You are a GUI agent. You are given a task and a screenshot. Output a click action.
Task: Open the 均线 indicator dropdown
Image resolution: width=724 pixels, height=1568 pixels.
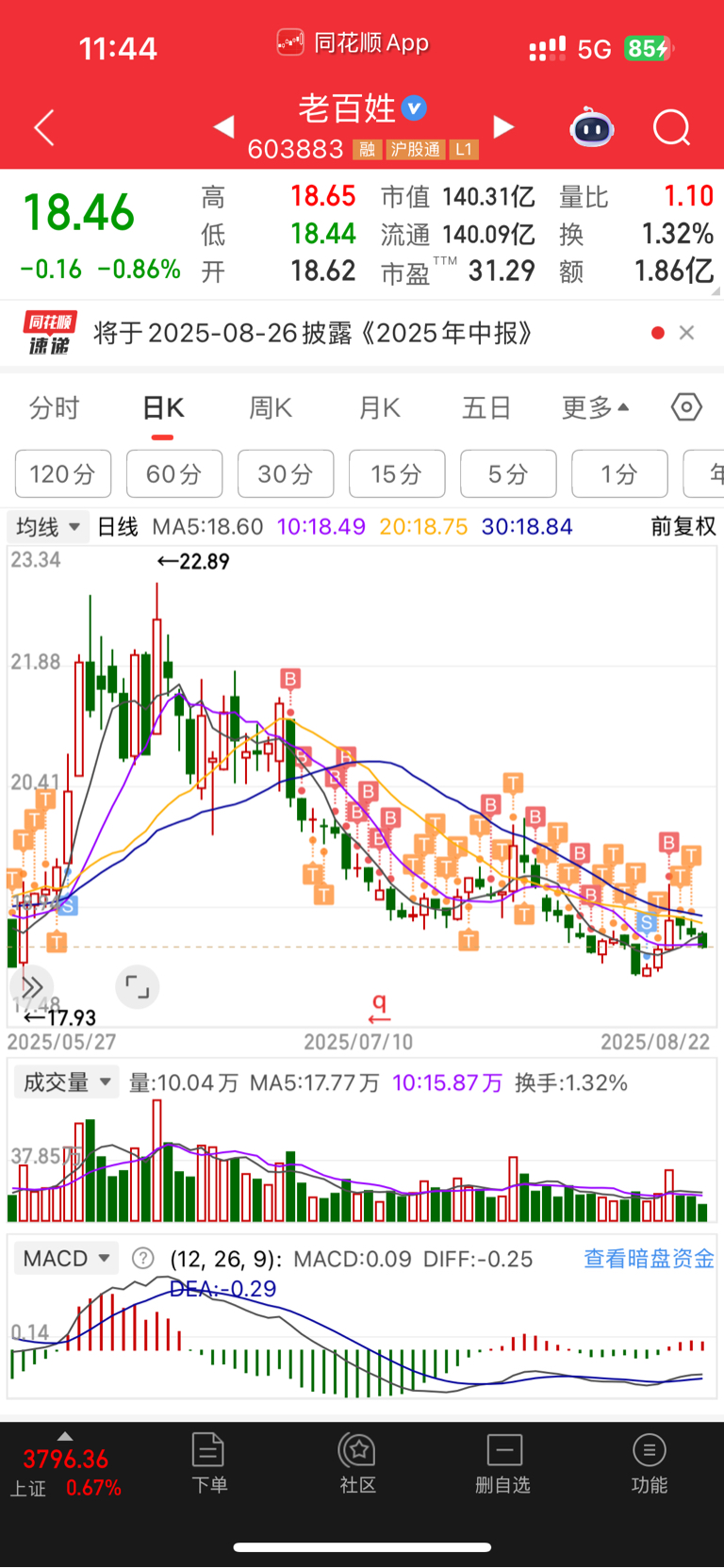click(48, 526)
